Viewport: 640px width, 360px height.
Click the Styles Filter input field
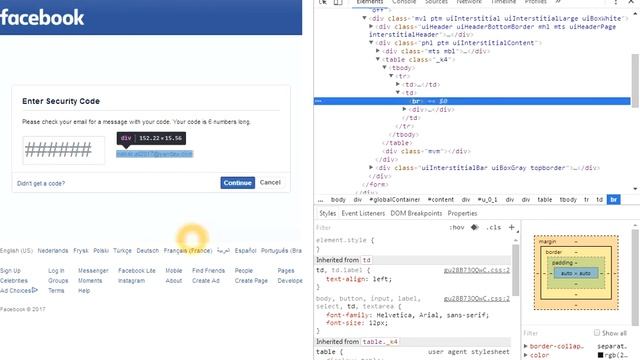380,227
